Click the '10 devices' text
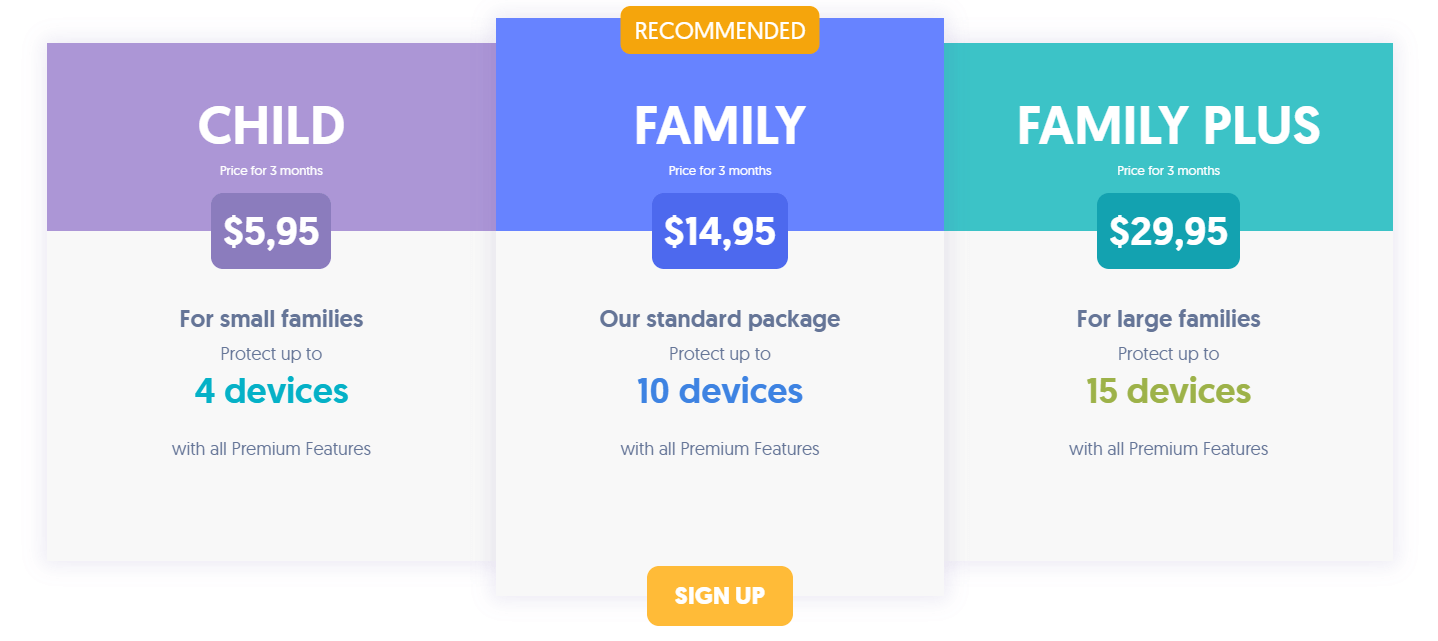Viewport: 1438px width, 641px height. click(x=720, y=390)
